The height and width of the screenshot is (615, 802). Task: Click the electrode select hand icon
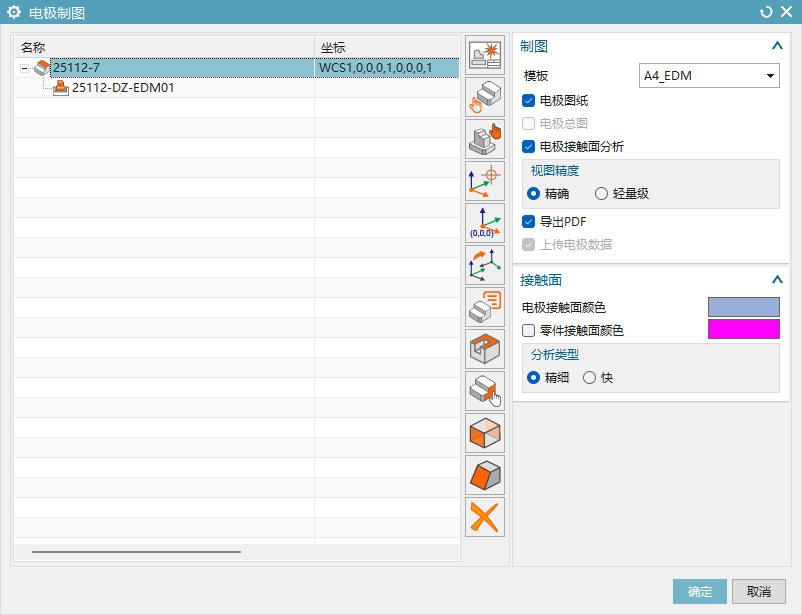coord(485,139)
